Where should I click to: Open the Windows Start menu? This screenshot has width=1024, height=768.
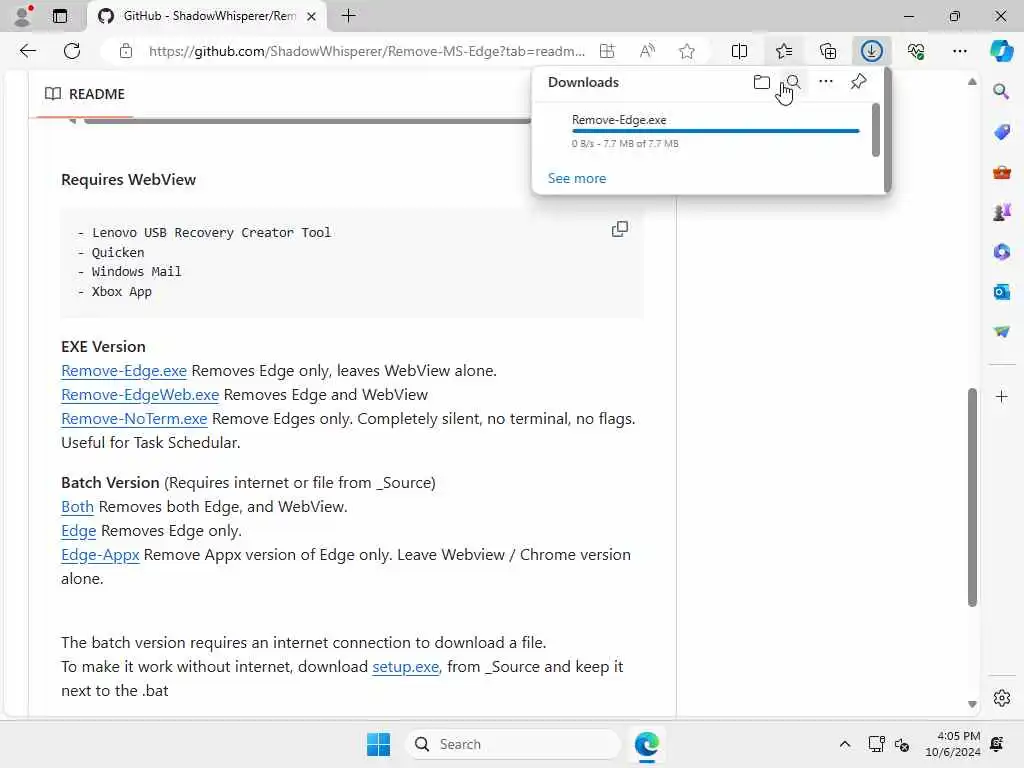click(x=378, y=744)
